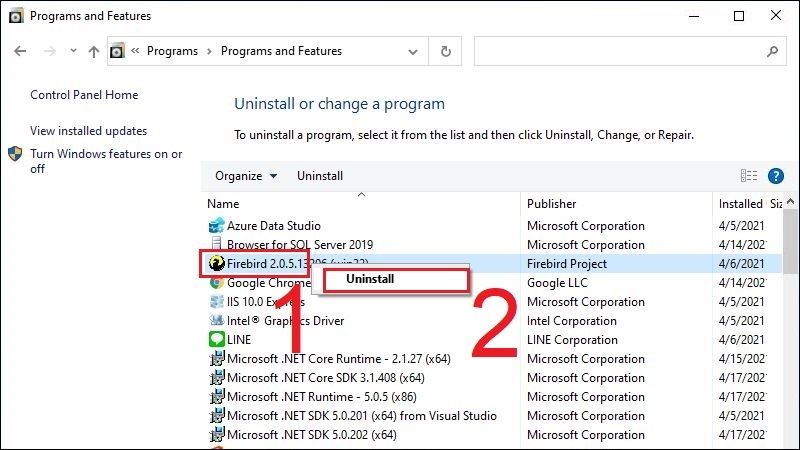The image size is (800, 450).
Task: Sort by the Installed On column header
Action: [x=740, y=204]
